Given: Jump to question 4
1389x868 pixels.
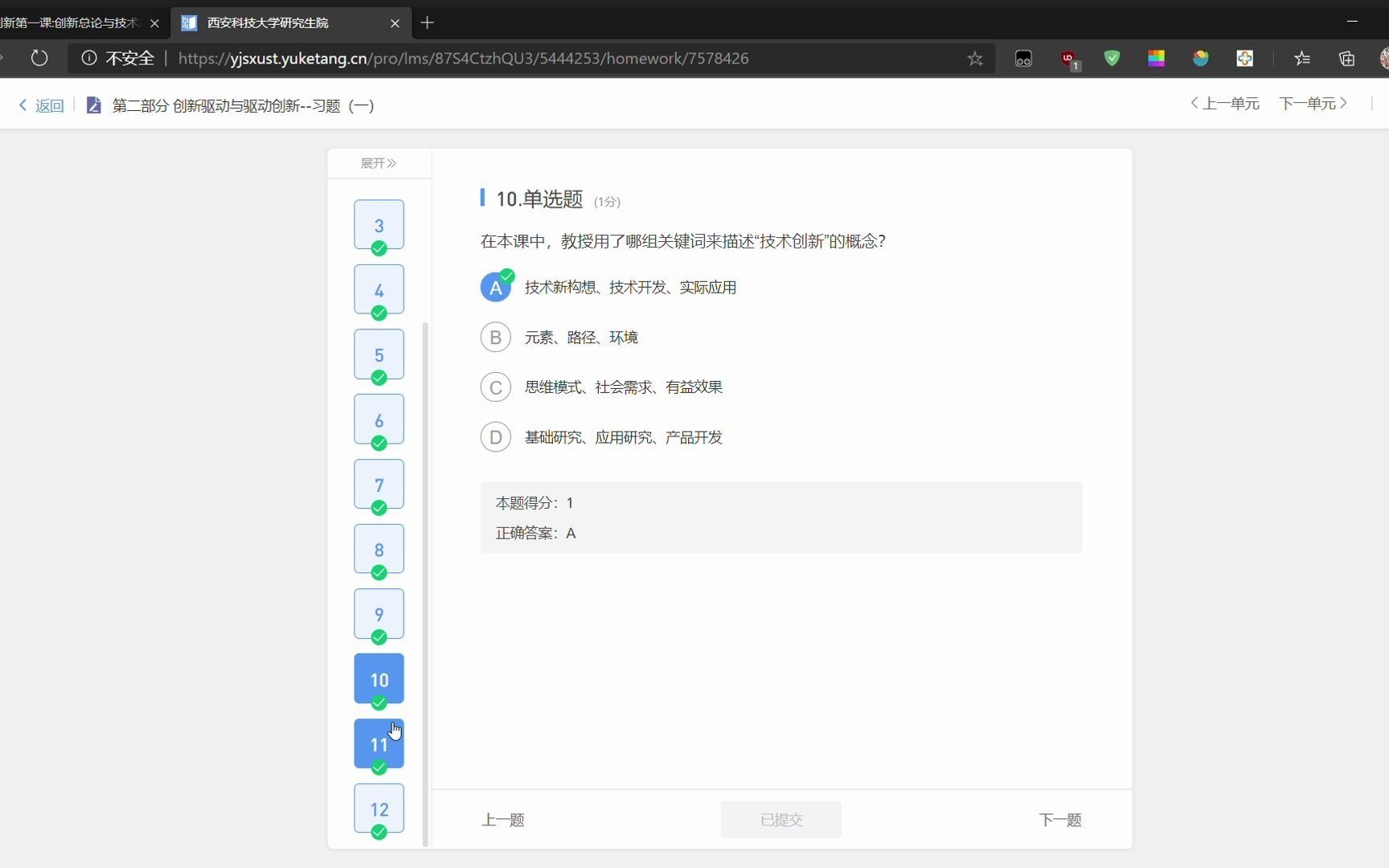Looking at the screenshot, I should coord(379,290).
